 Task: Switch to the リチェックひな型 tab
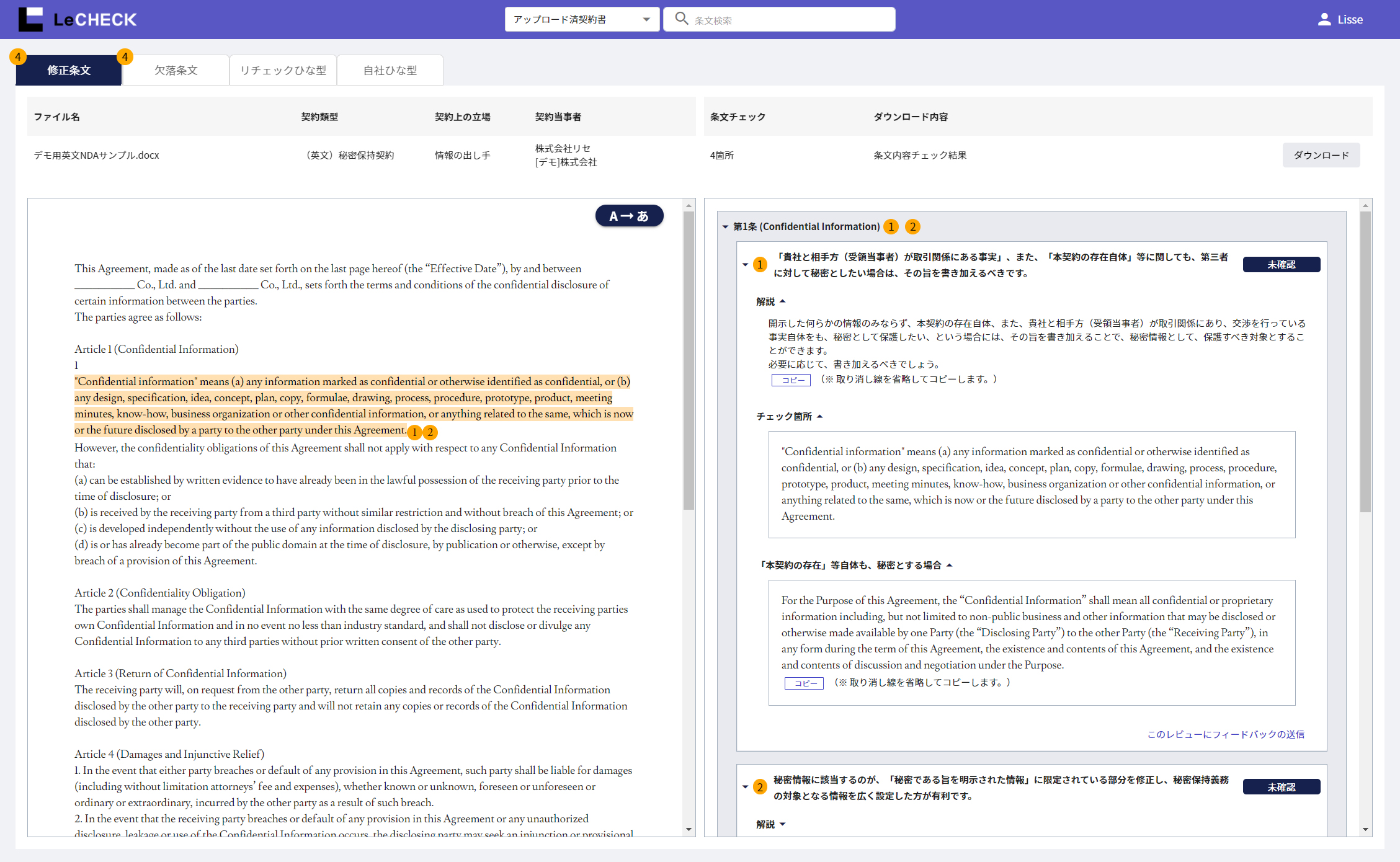coord(283,70)
